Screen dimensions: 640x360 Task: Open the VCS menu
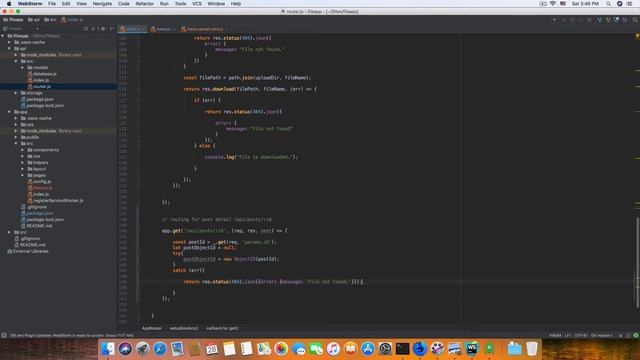pos(197,4)
